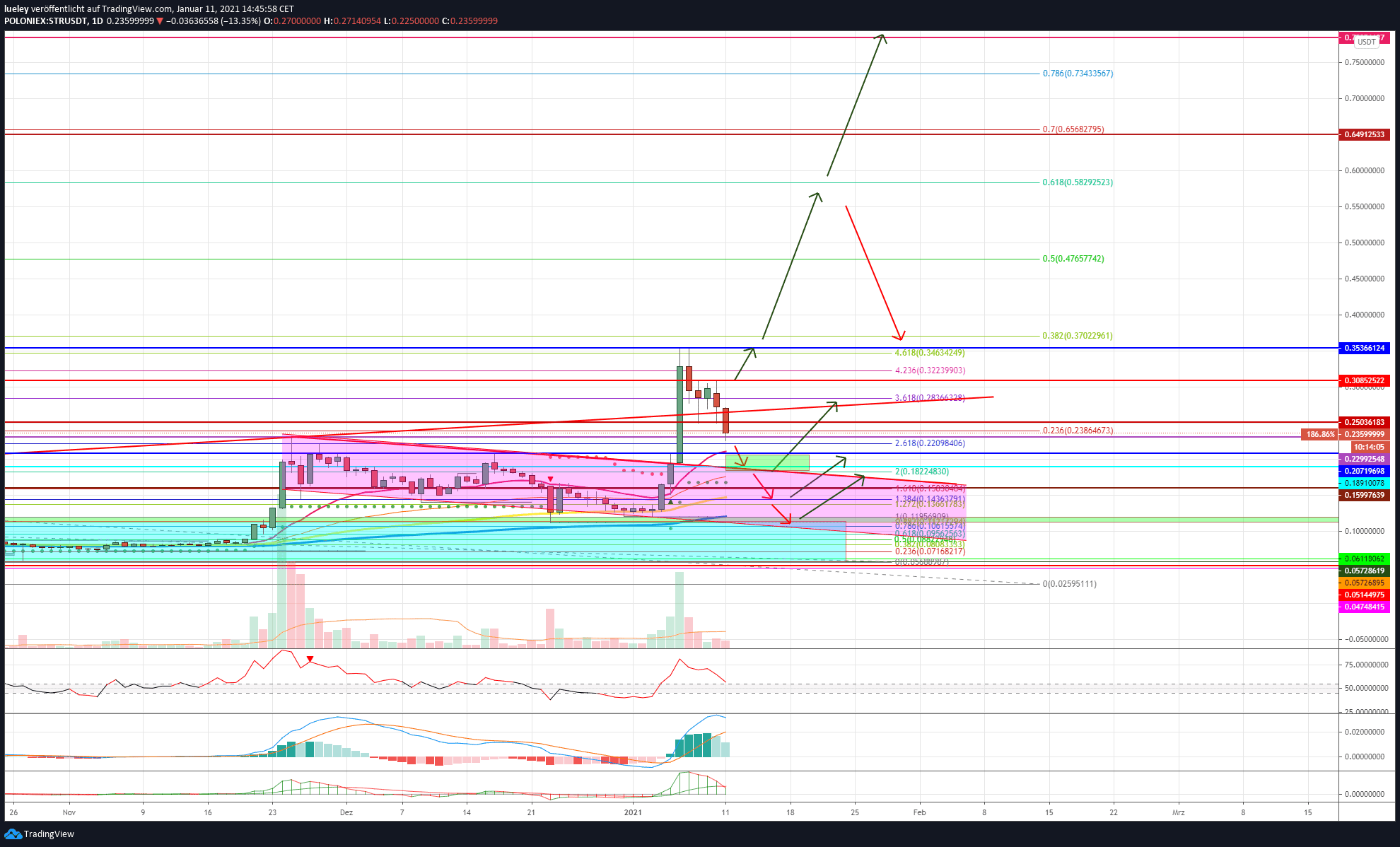Click the opening price value O:0.27000000
This screenshot has width=1400, height=847.
pyautogui.click(x=292, y=21)
